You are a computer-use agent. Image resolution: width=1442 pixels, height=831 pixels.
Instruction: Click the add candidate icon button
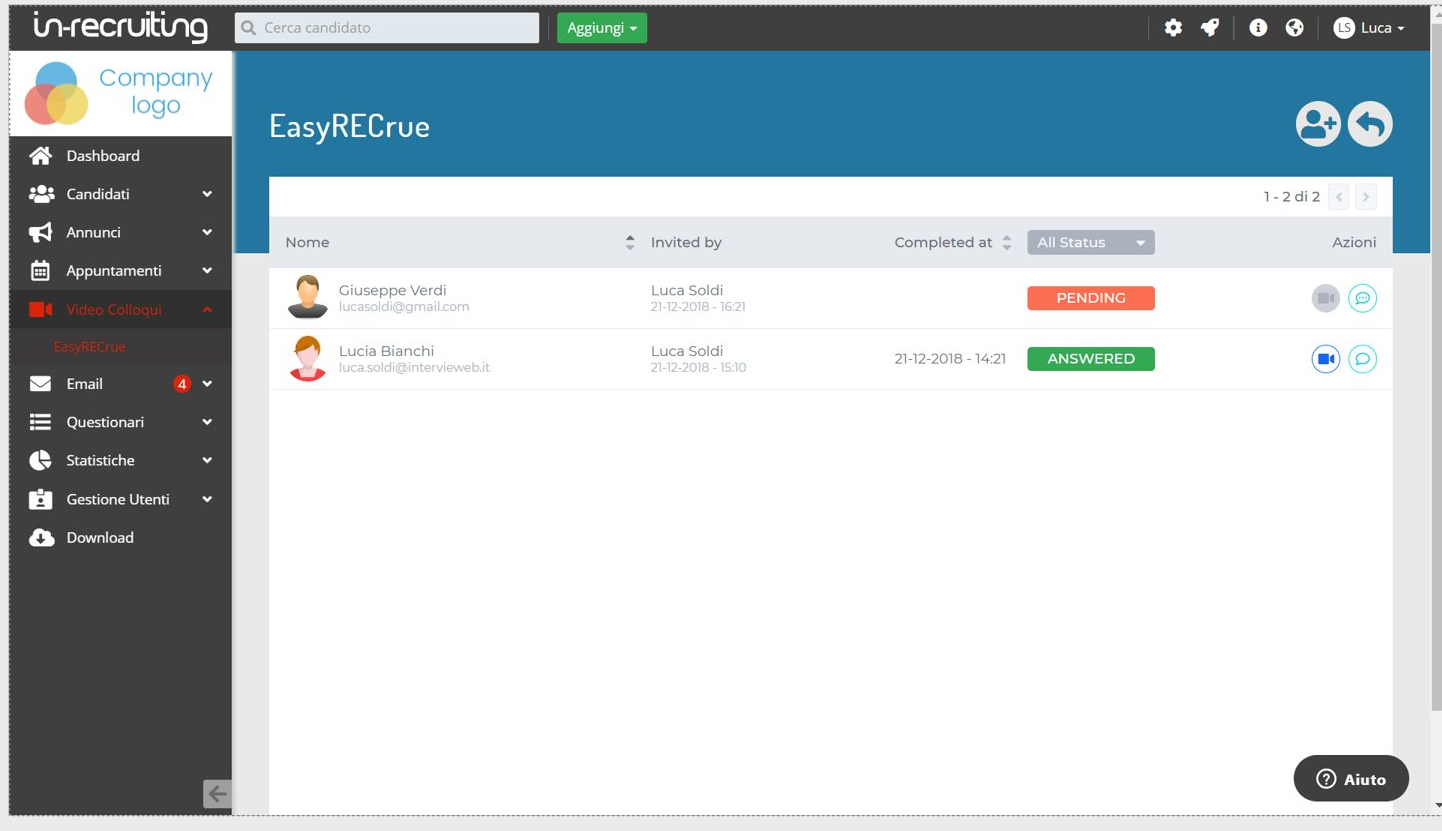[1318, 125]
